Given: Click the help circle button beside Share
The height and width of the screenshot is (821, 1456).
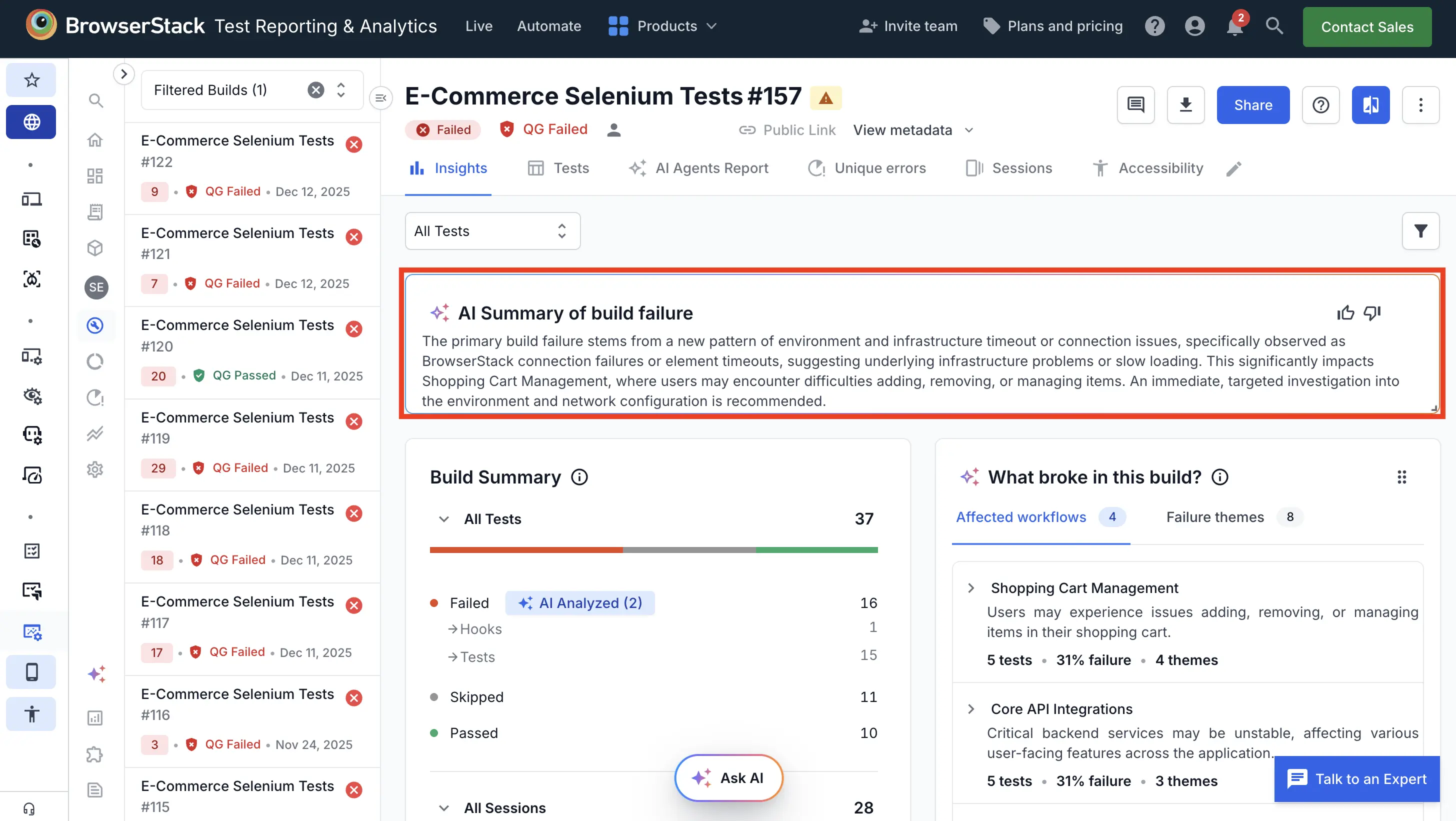Looking at the screenshot, I should [x=1320, y=105].
